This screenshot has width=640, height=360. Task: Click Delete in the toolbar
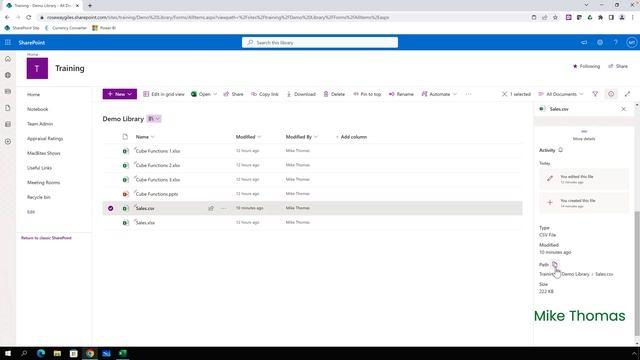[334, 94]
